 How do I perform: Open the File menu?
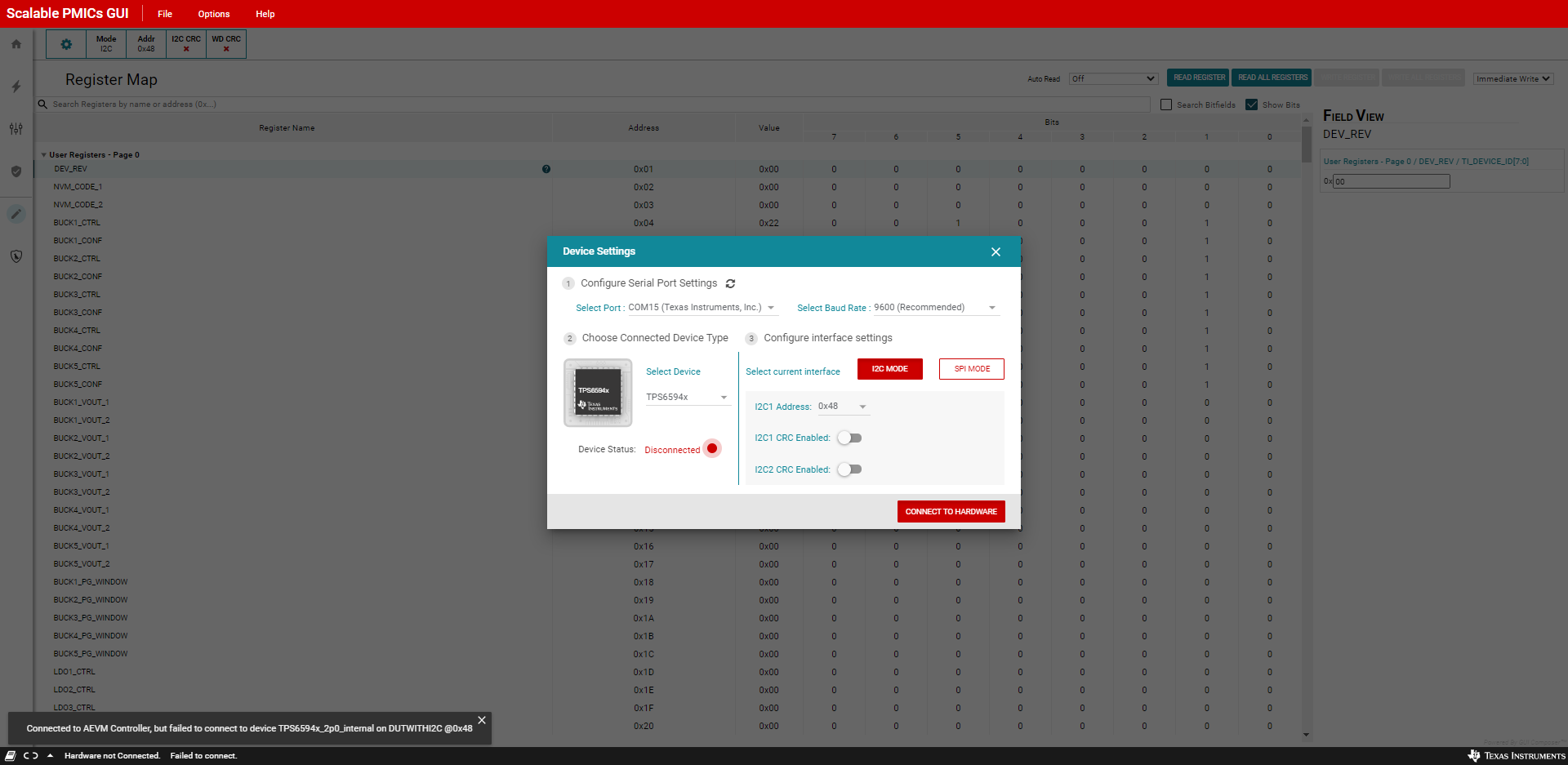click(165, 14)
